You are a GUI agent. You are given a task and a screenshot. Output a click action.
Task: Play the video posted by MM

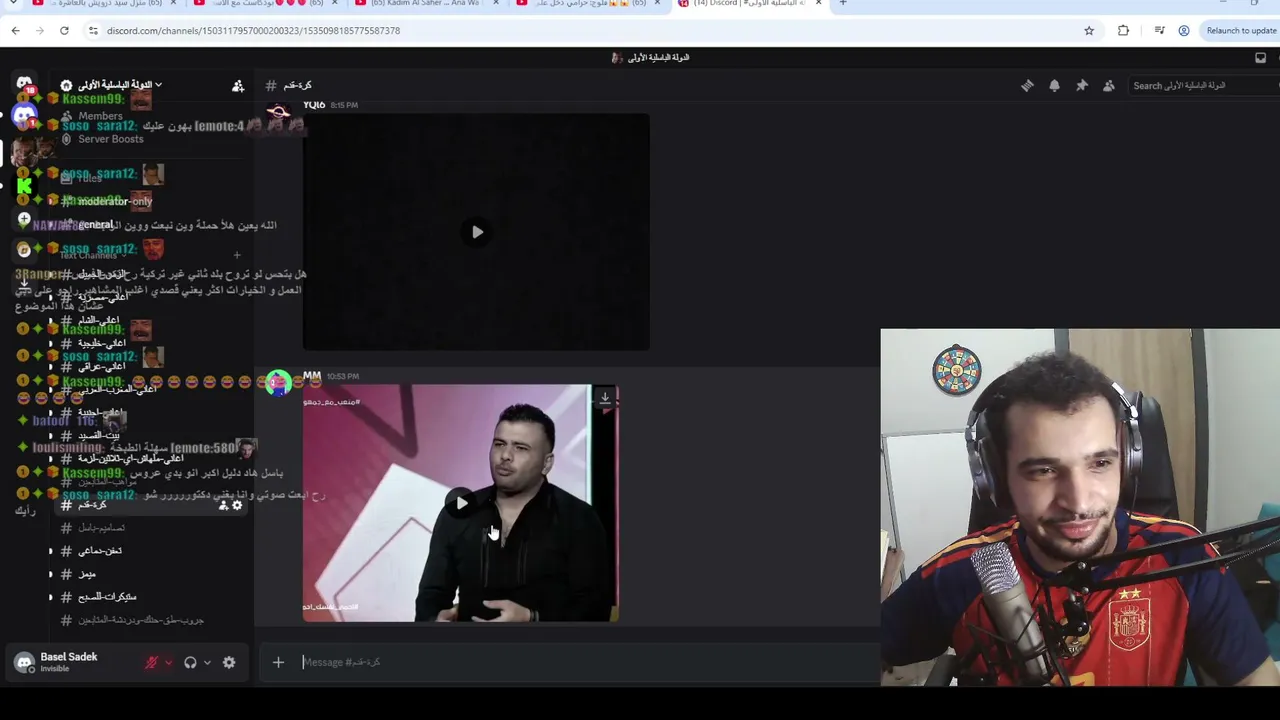(460, 503)
